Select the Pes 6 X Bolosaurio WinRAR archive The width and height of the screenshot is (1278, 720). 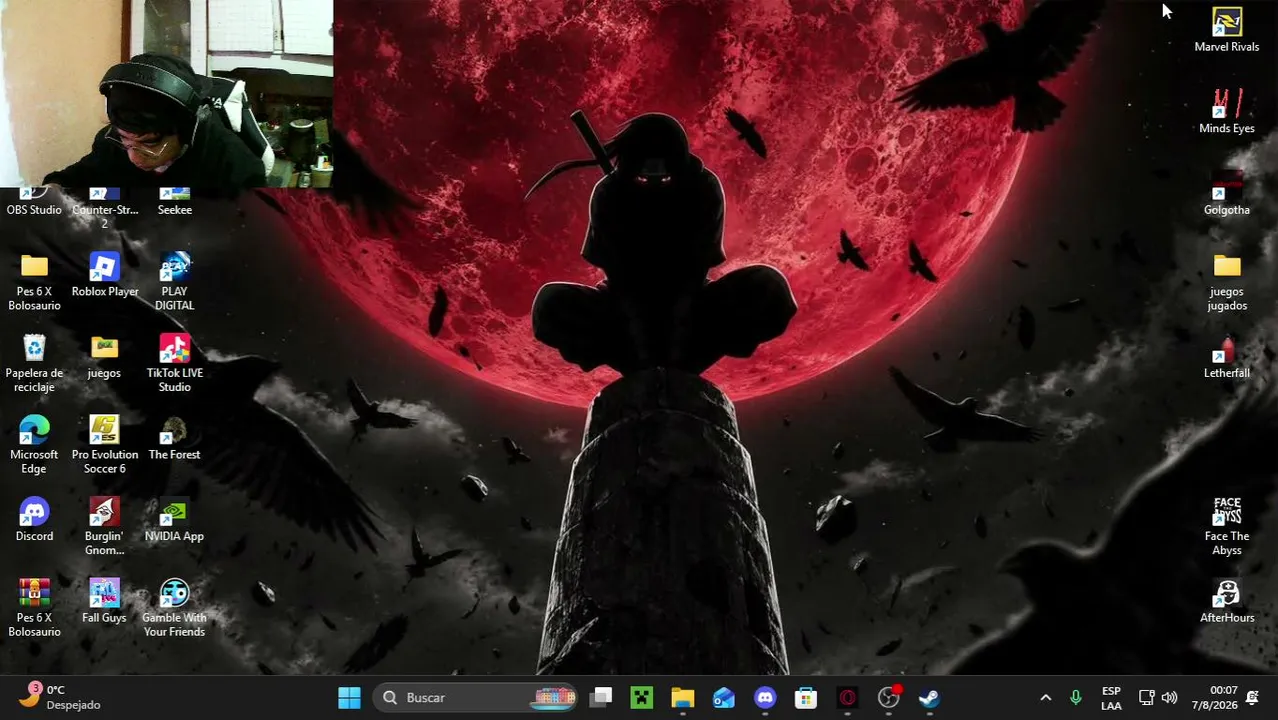click(34, 608)
